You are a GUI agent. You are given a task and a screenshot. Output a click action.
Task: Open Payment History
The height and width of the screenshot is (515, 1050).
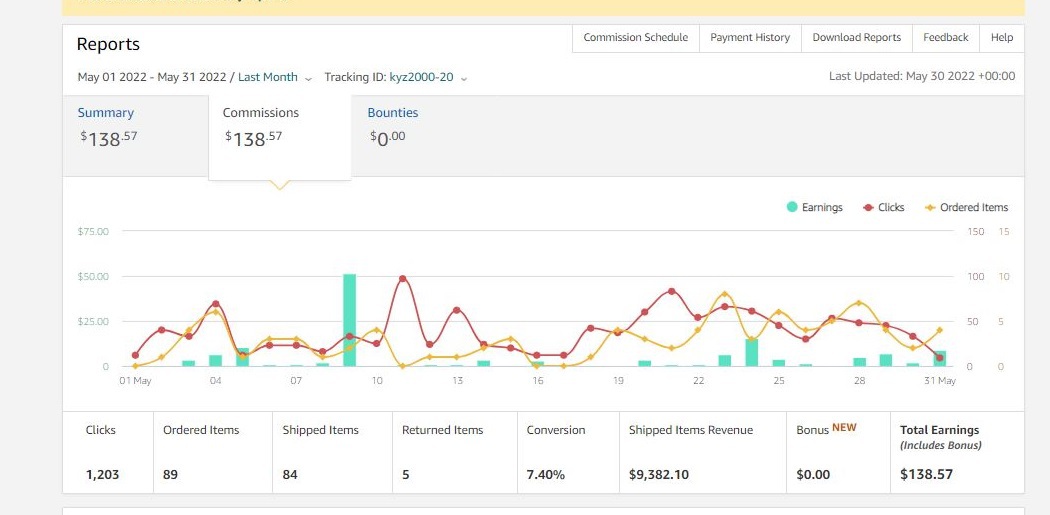coord(750,38)
